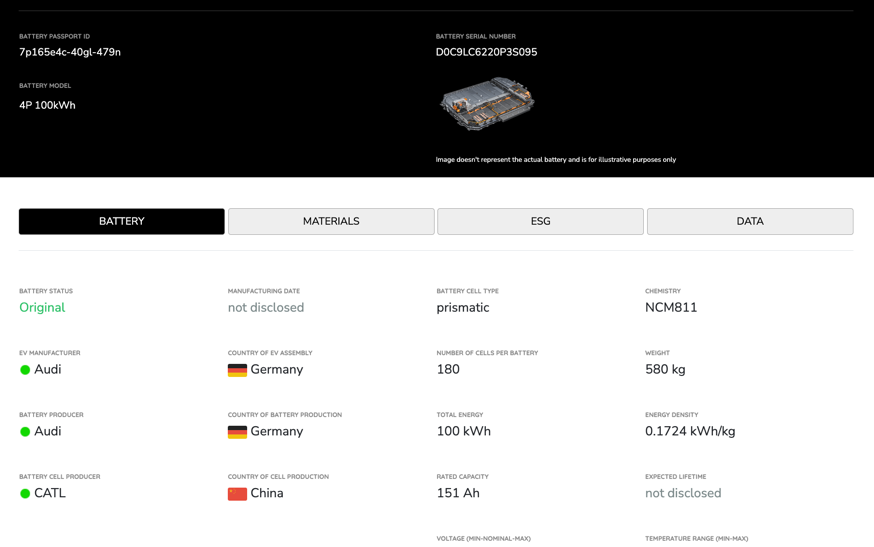The height and width of the screenshot is (547, 874).
Task: Click the prismatic cell type value
Action: click(463, 308)
